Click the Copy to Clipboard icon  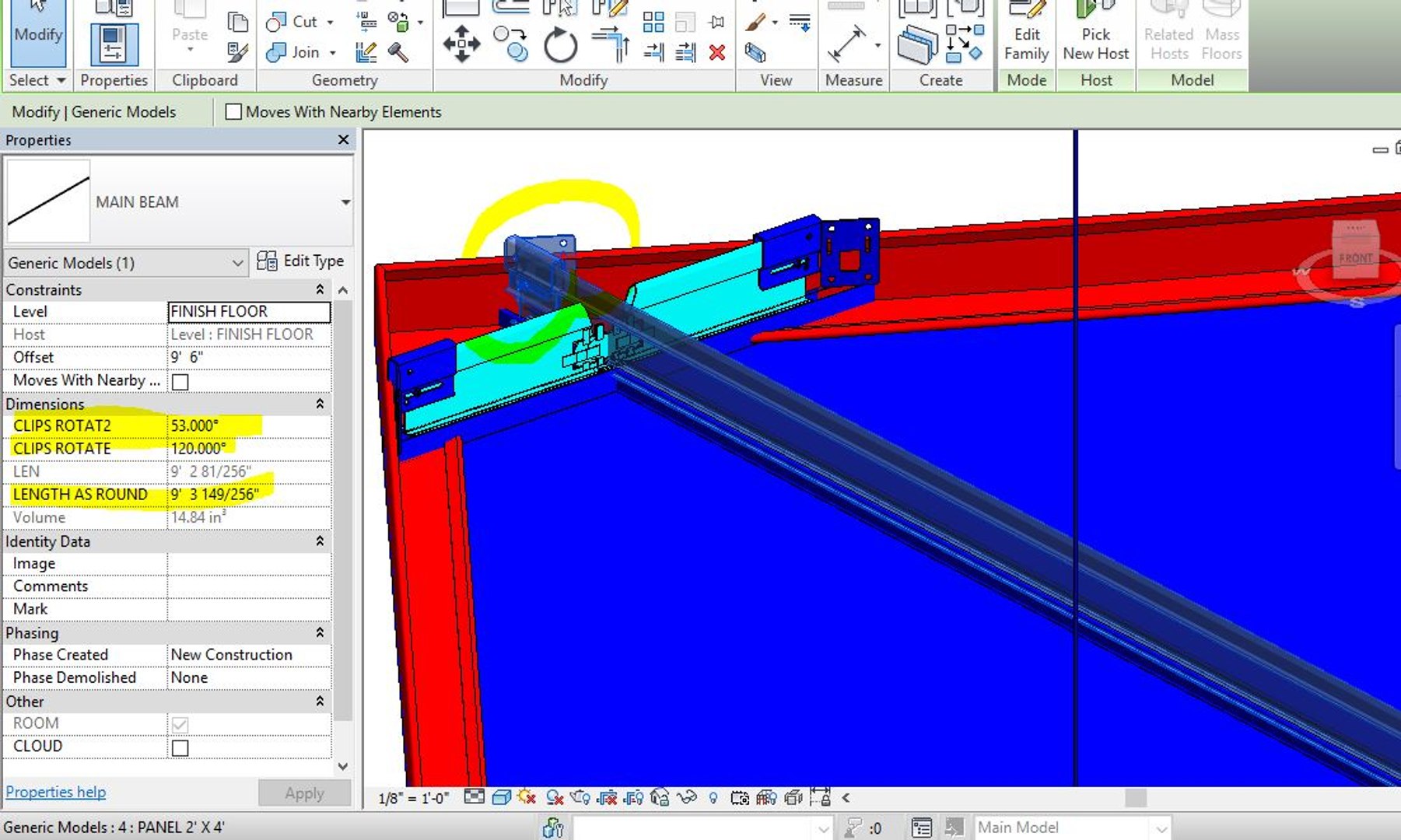tap(237, 22)
